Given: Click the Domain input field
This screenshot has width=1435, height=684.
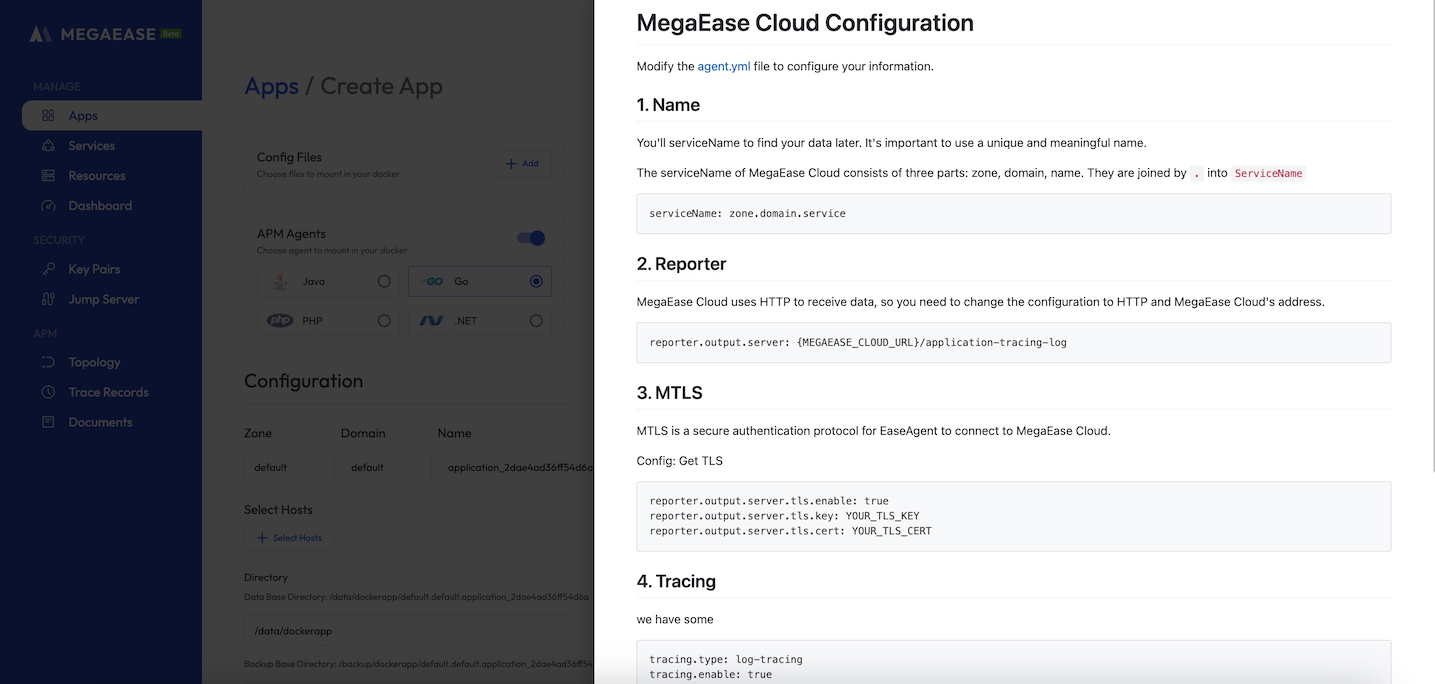Looking at the screenshot, I should [x=386, y=467].
